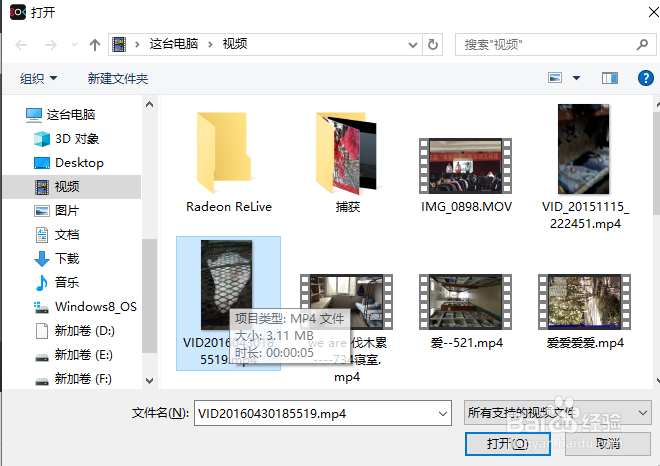
Task: Open the 组织 menu
Action: pyautogui.click(x=38, y=78)
